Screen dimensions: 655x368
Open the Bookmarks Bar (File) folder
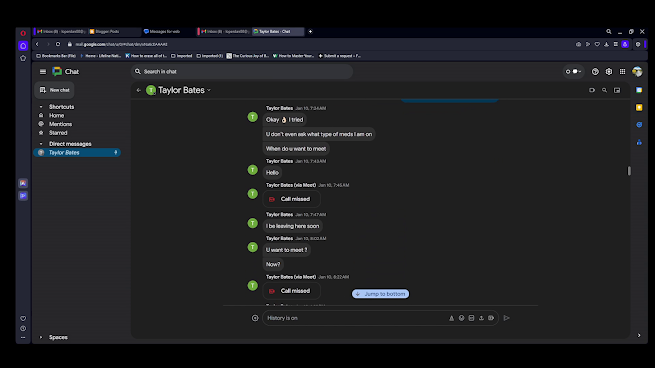coord(56,56)
